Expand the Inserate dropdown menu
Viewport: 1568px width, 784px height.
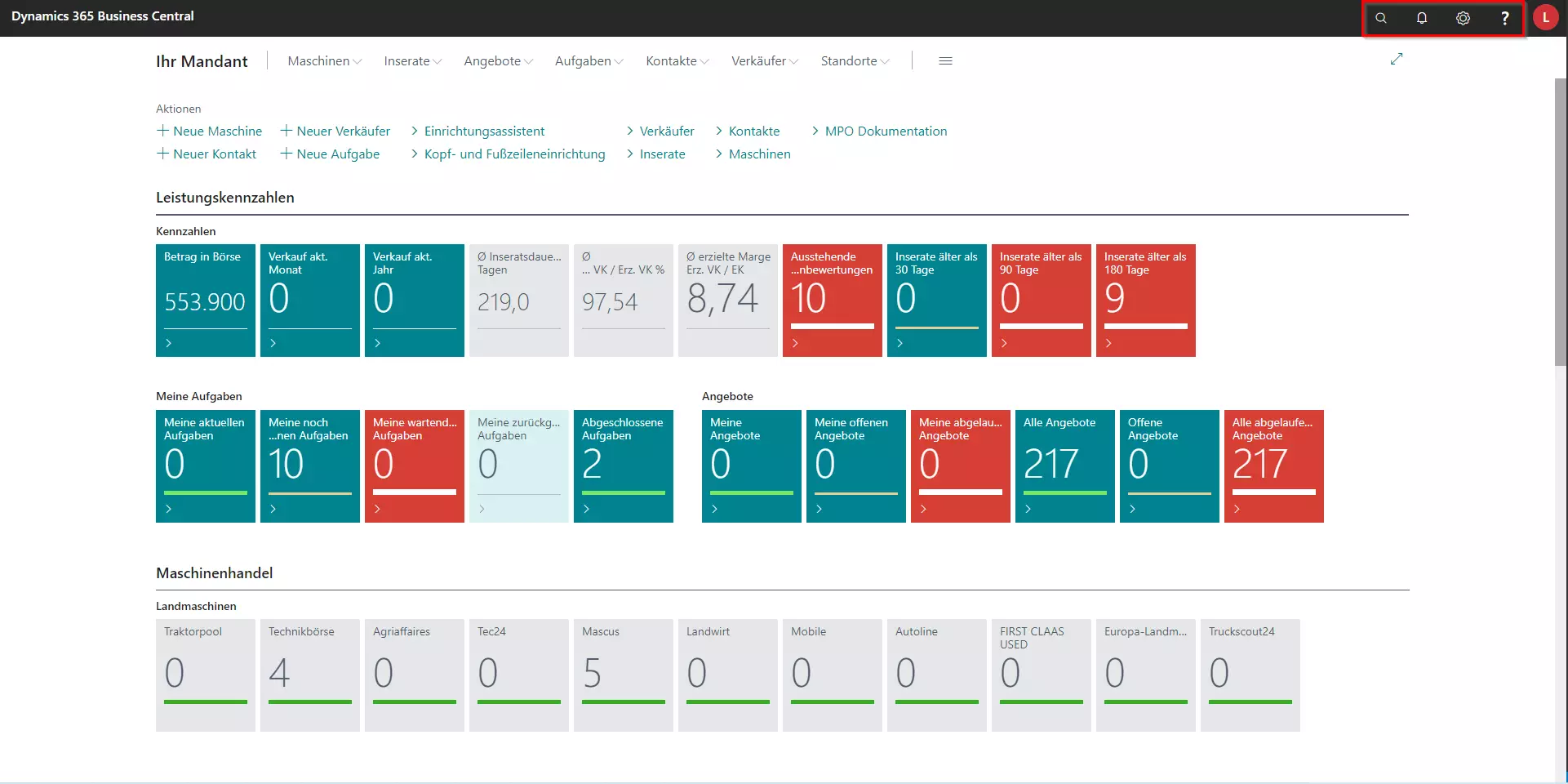click(412, 61)
